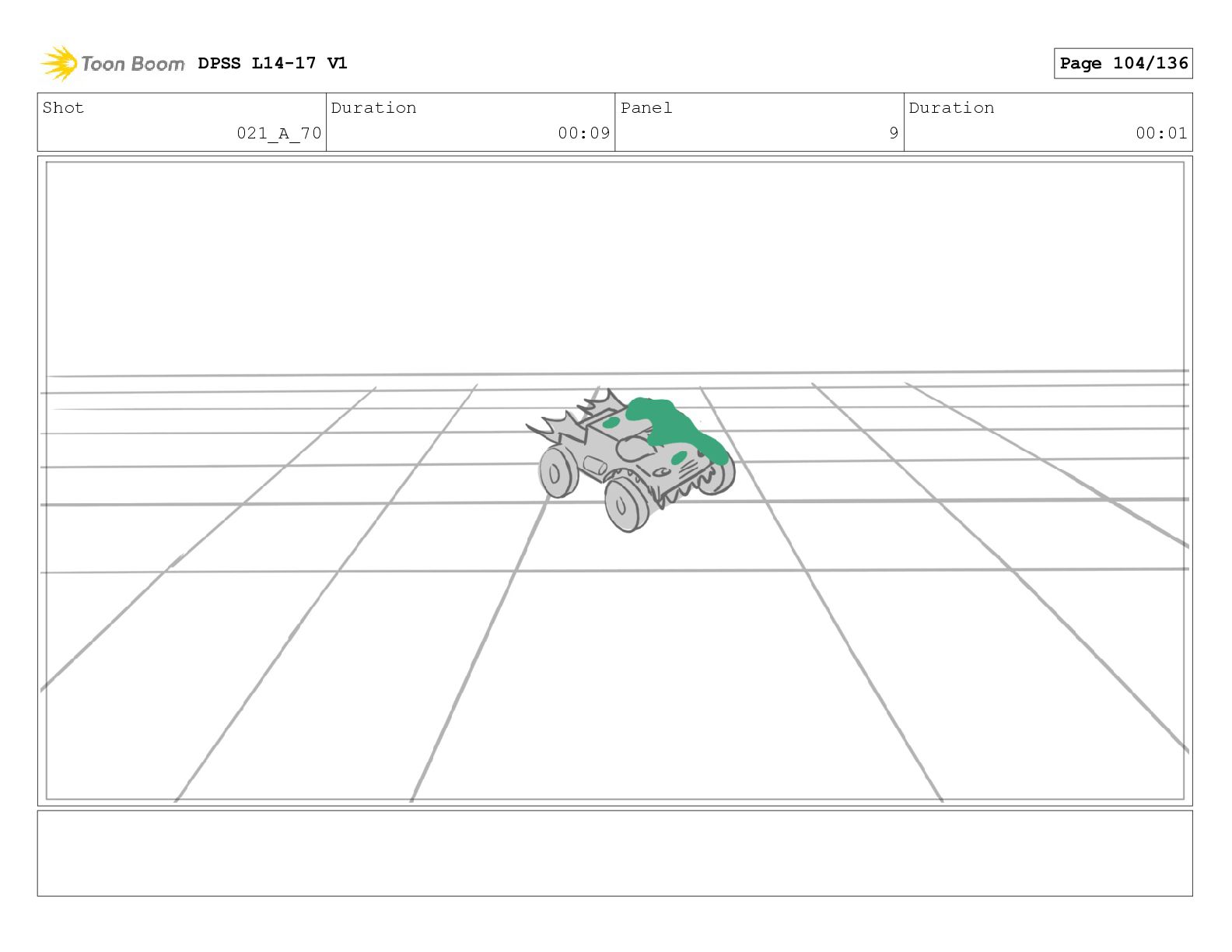Screen dimensions: 1232x952
Task: Click the Toon Boom logo icon
Action: (60, 63)
